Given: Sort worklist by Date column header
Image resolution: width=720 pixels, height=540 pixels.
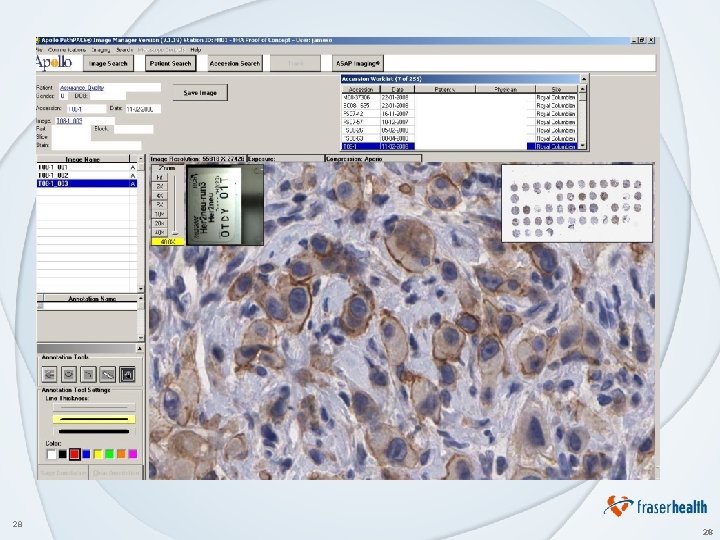Looking at the screenshot, I should click(398, 90).
